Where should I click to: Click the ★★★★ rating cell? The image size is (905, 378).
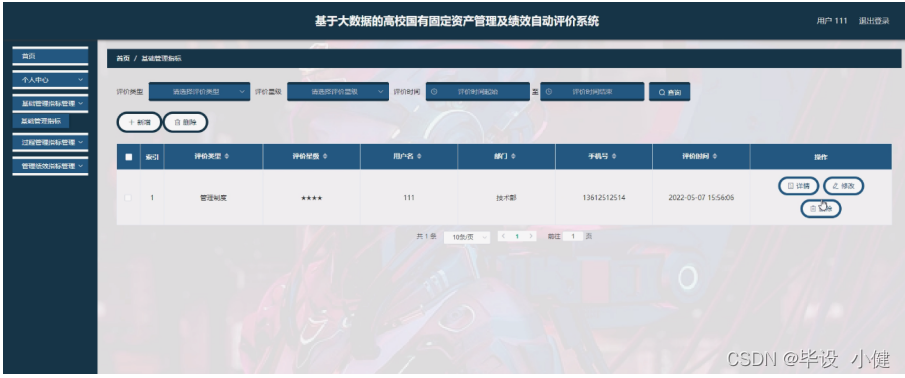pyautogui.click(x=312, y=198)
